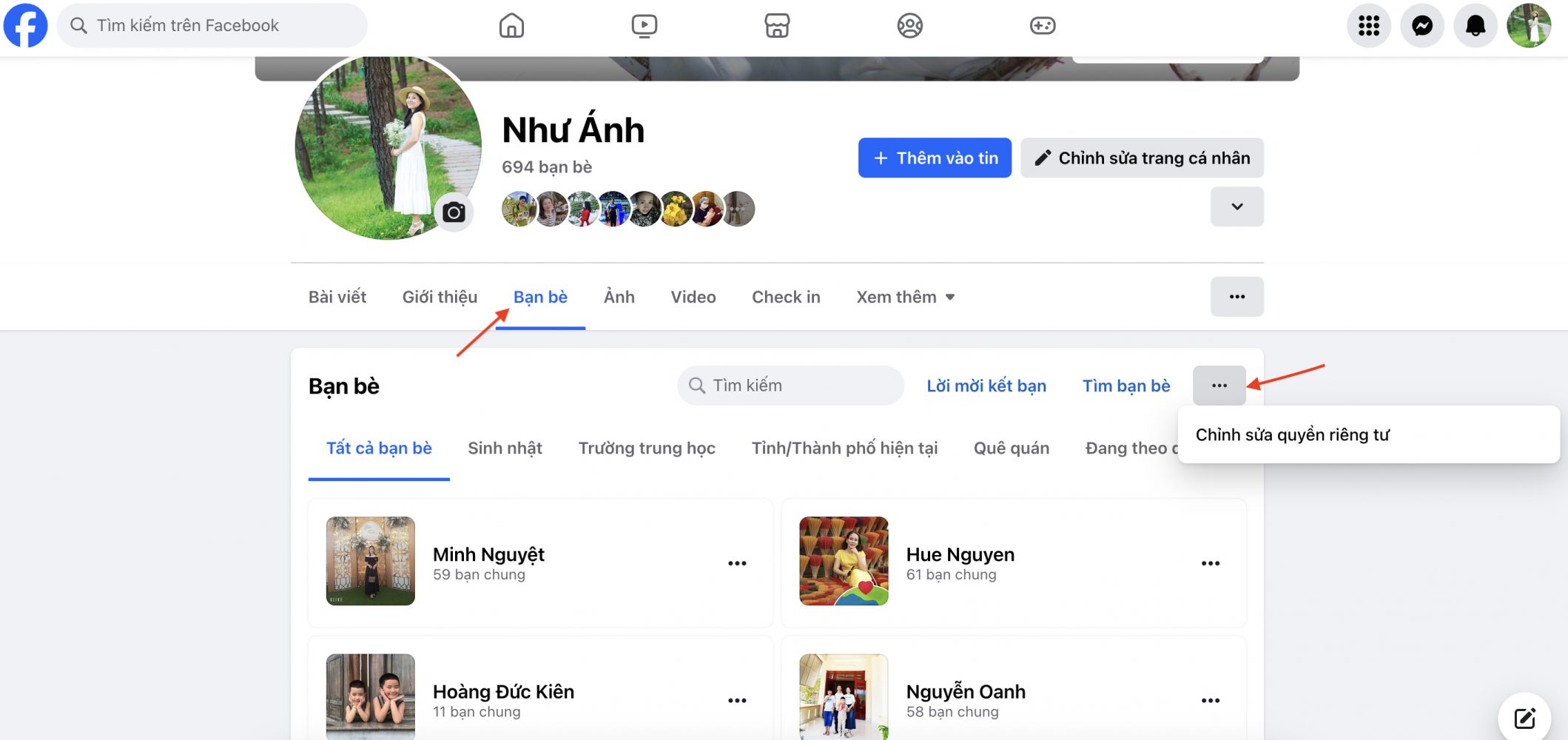The image size is (1568, 740).
Task: Select the Watch video icon
Action: (644, 24)
